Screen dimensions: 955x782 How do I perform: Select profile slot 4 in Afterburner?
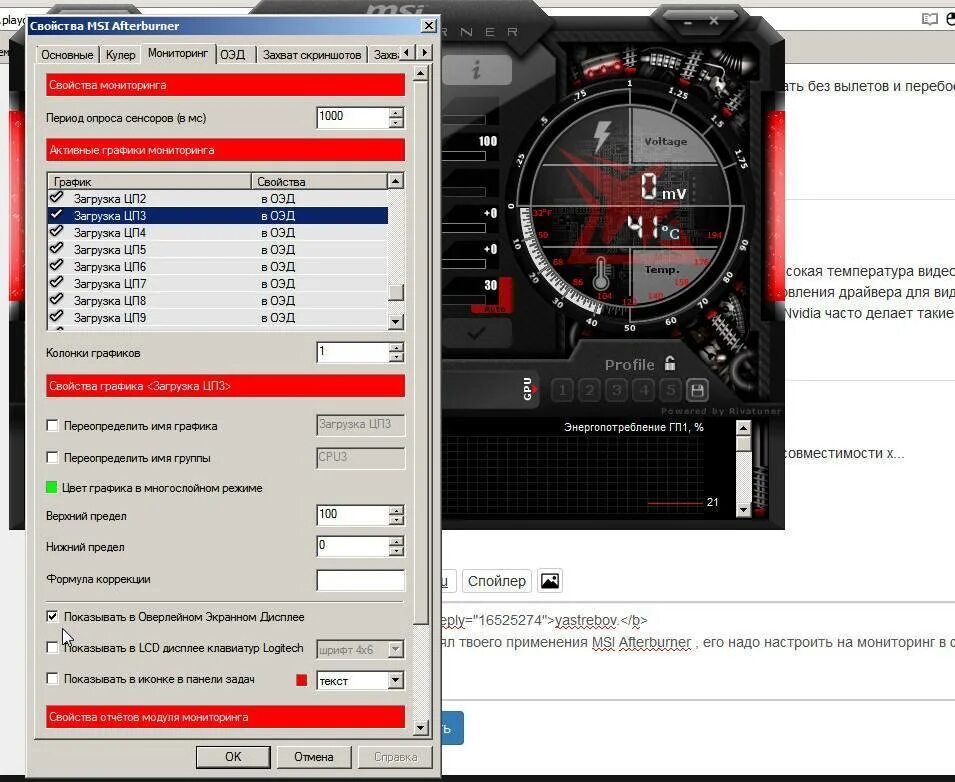(x=644, y=390)
